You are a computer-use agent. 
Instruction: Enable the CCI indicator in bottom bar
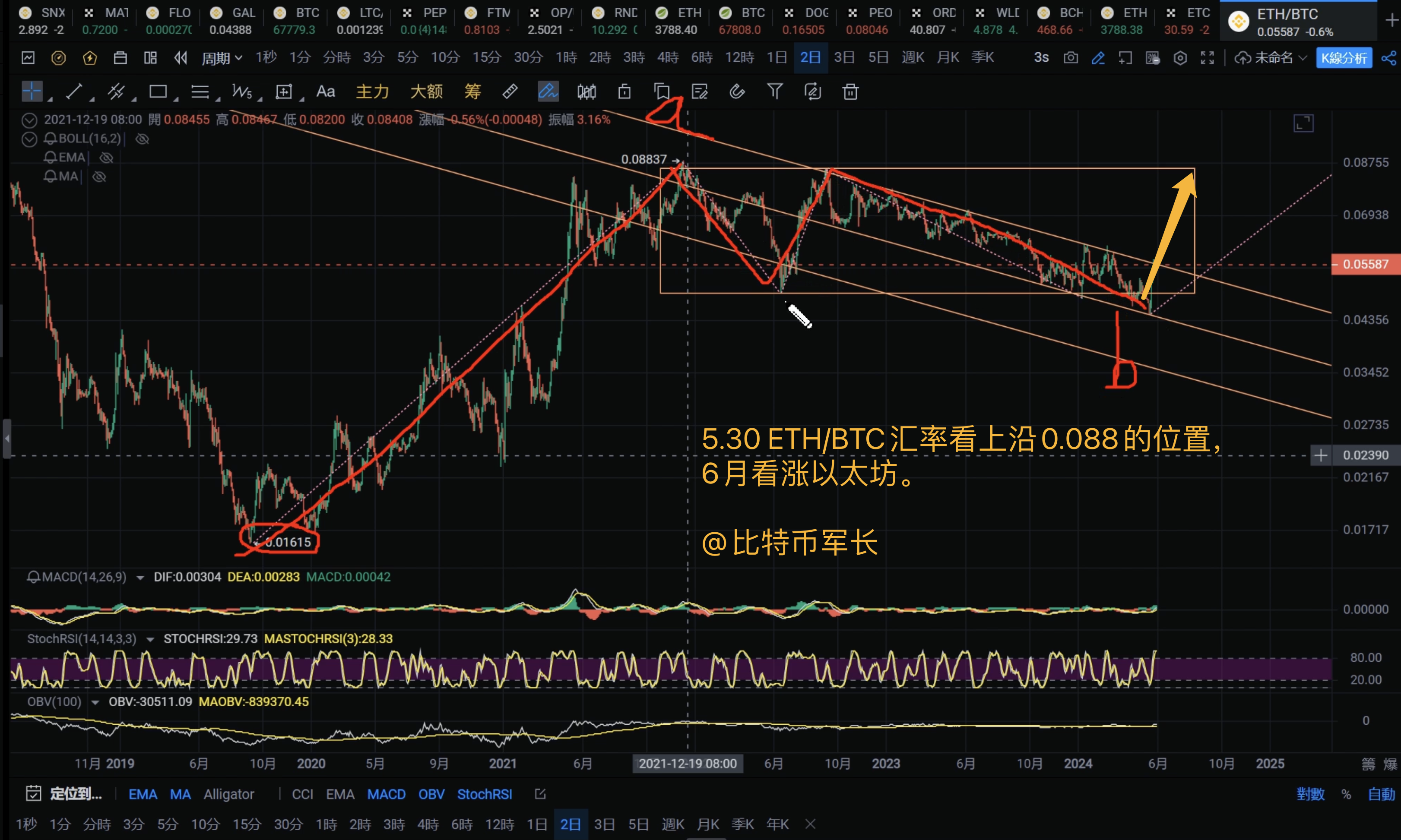[x=302, y=794]
